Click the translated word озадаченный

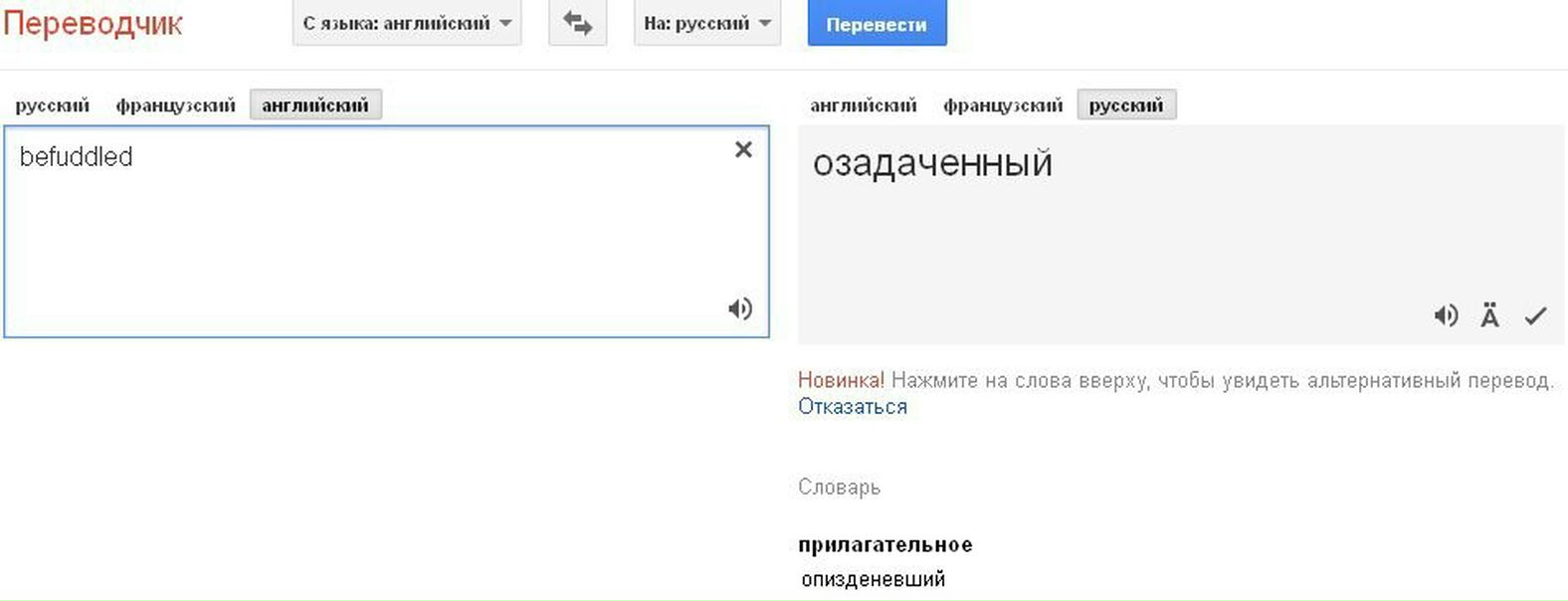pos(932,163)
